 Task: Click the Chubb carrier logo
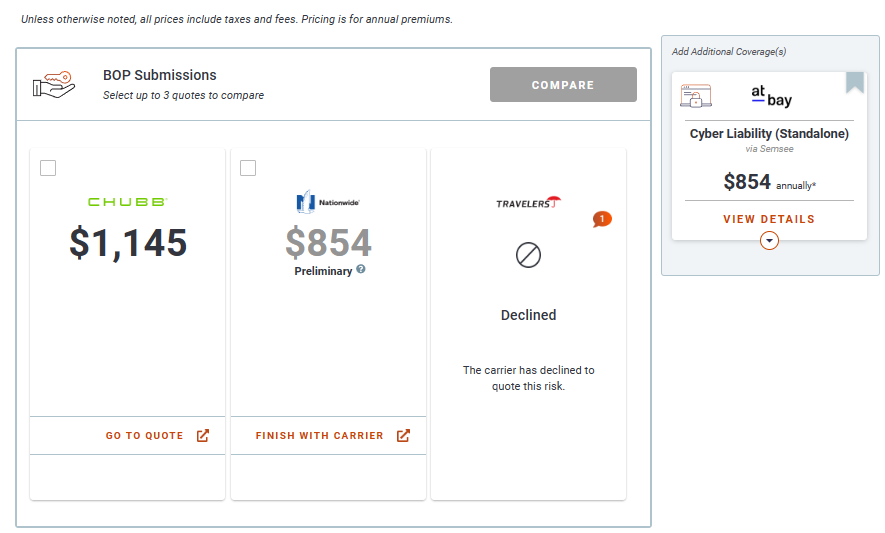pyautogui.click(x=127, y=202)
